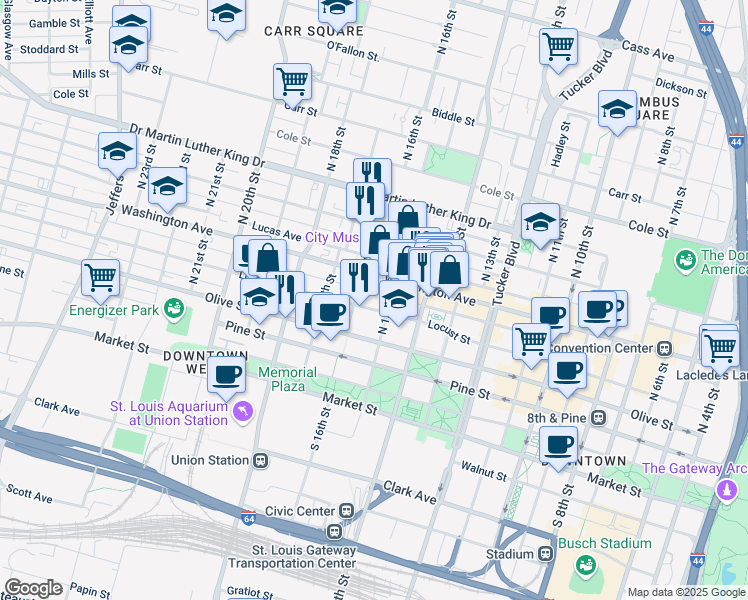Click the St. Louis Aquarium dolphin pin

click(x=243, y=412)
